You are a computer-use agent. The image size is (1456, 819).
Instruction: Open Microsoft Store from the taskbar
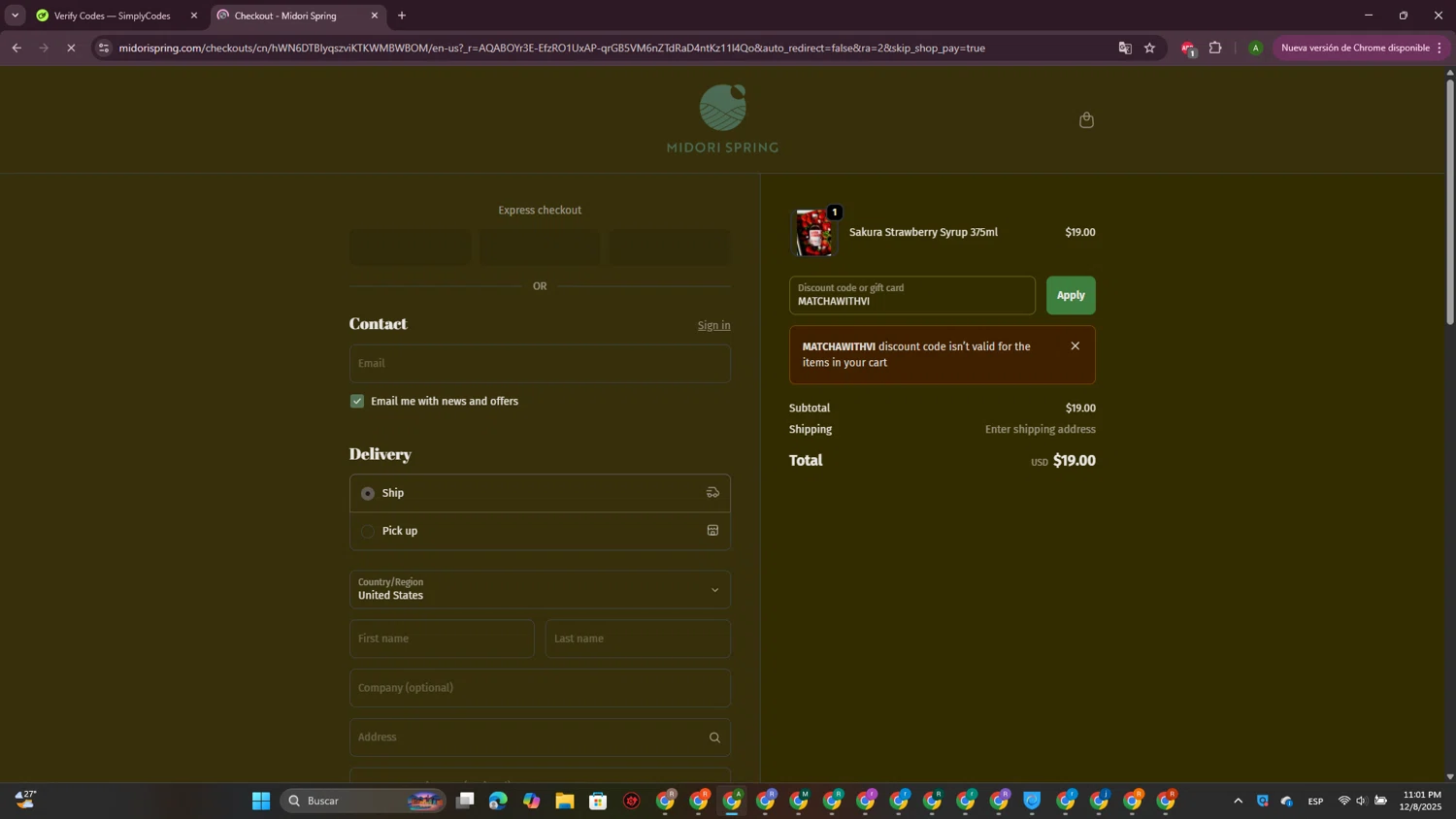598,801
